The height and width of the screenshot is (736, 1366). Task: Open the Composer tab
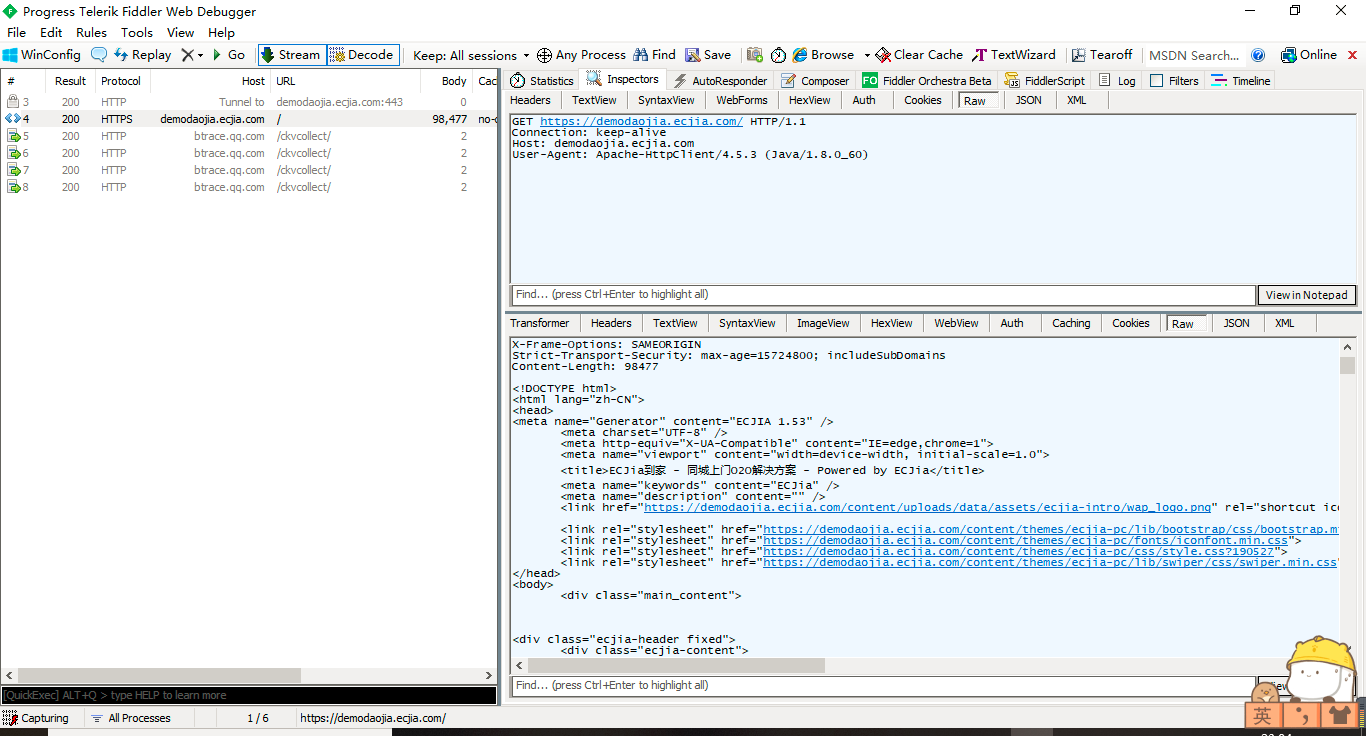point(816,81)
